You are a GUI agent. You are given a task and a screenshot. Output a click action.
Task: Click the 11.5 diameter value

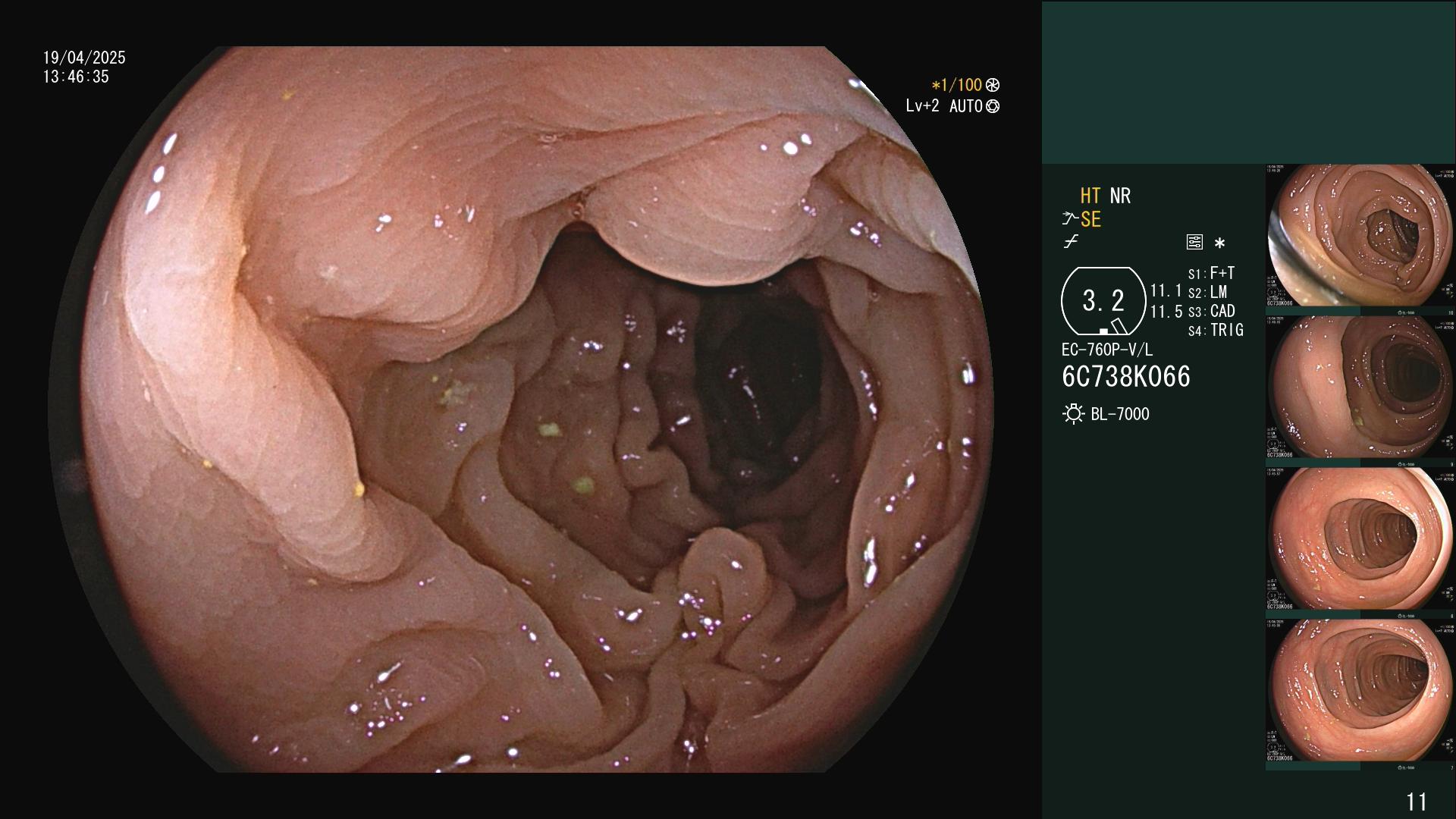click(x=1166, y=312)
